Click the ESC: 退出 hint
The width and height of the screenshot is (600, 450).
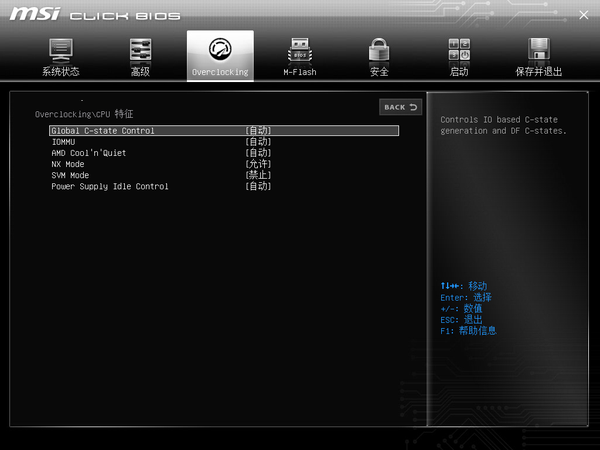[461, 320]
